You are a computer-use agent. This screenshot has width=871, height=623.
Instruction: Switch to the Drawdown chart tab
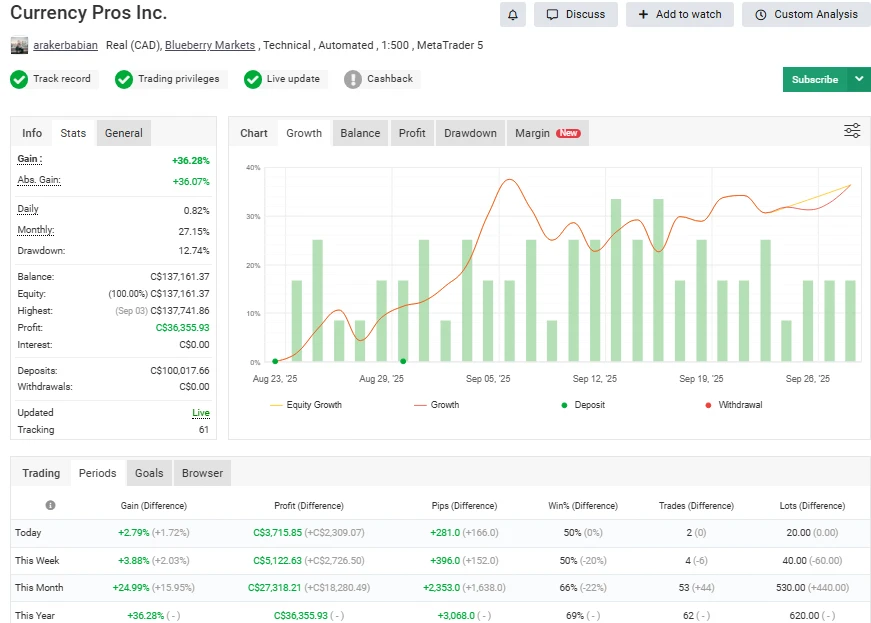[x=470, y=133]
